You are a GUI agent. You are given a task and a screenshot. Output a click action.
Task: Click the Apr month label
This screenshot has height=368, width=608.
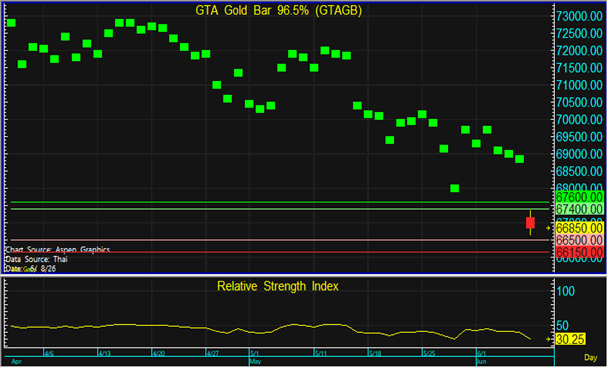(x=16, y=361)
